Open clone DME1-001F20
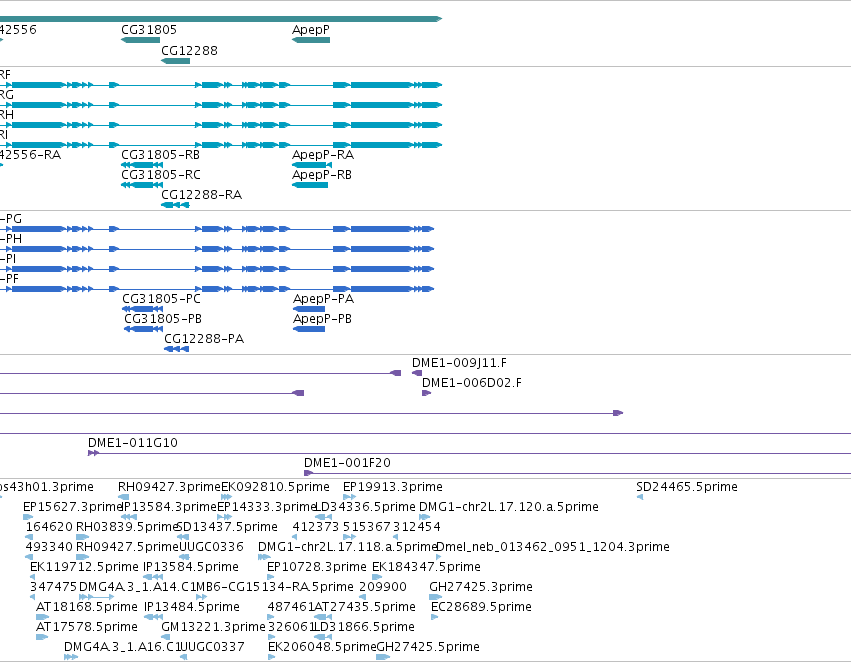 pos(347,463)
